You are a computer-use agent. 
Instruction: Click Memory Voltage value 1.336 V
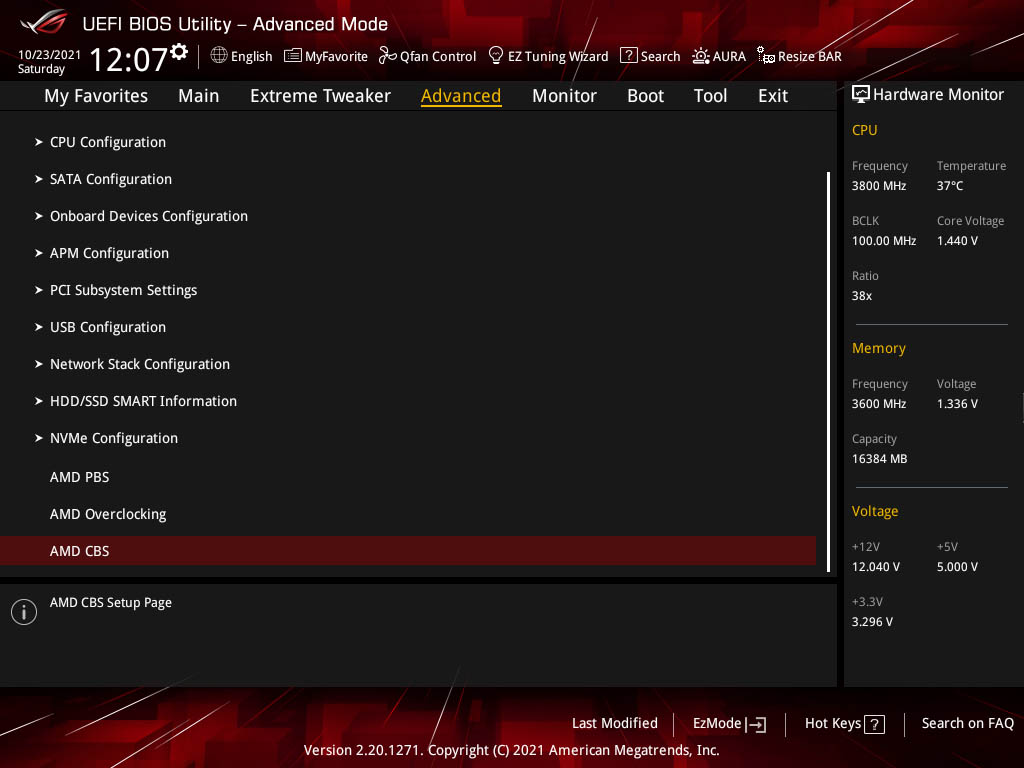click(957, 404)
